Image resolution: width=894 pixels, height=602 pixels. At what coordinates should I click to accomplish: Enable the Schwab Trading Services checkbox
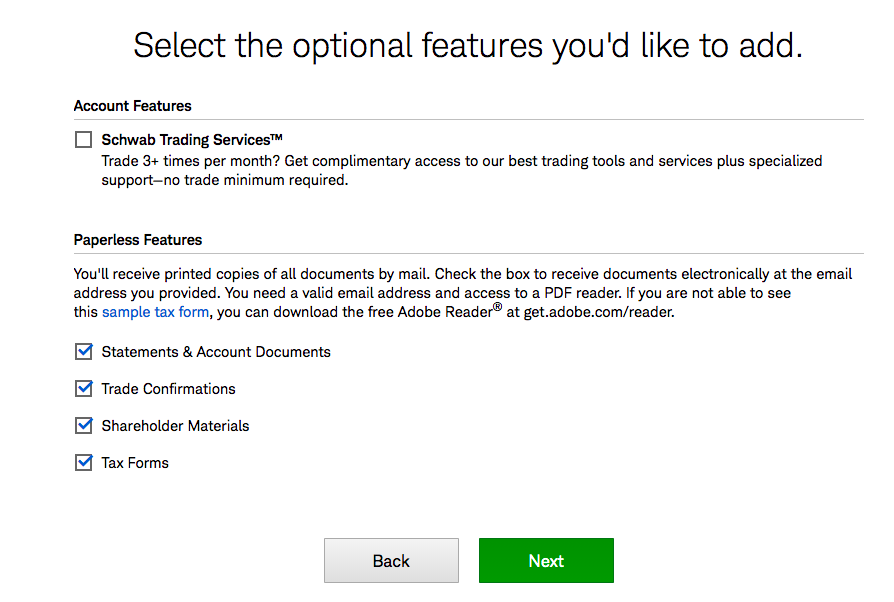point(83,140)
